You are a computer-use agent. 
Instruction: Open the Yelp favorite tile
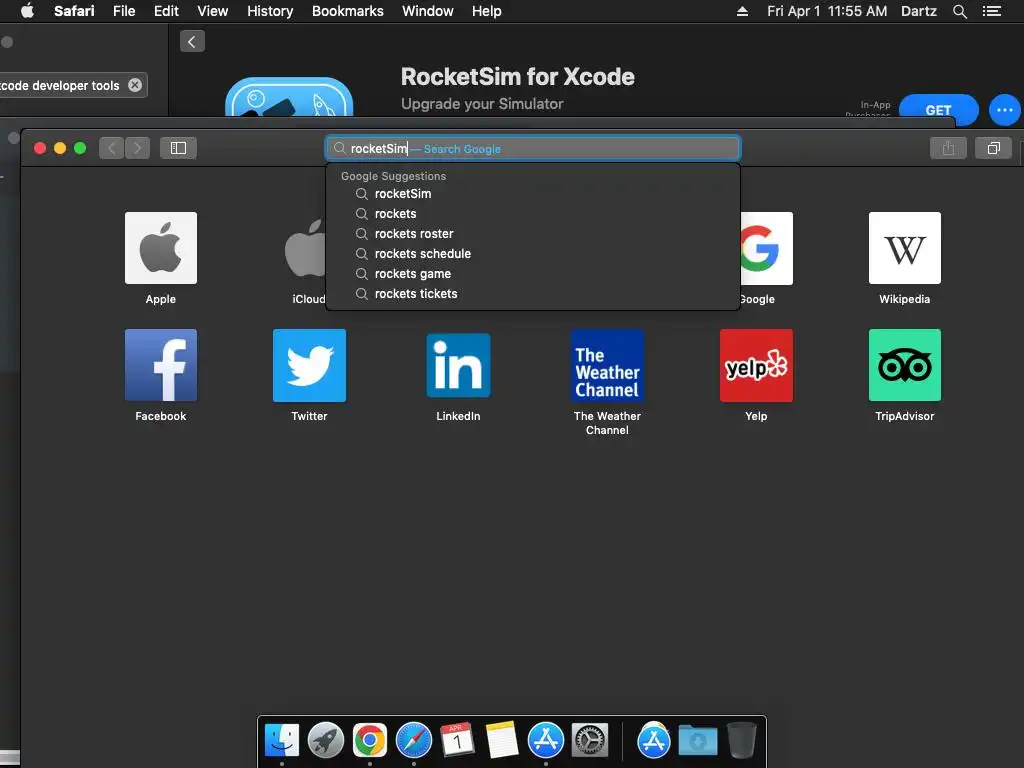point(756,365)
